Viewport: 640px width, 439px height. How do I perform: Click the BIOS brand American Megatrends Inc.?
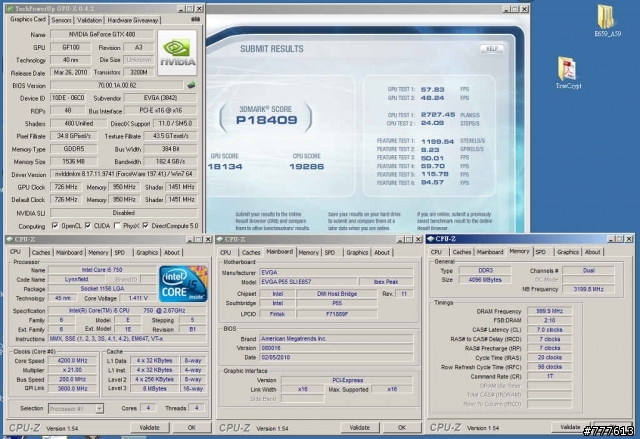pos(336,339)
